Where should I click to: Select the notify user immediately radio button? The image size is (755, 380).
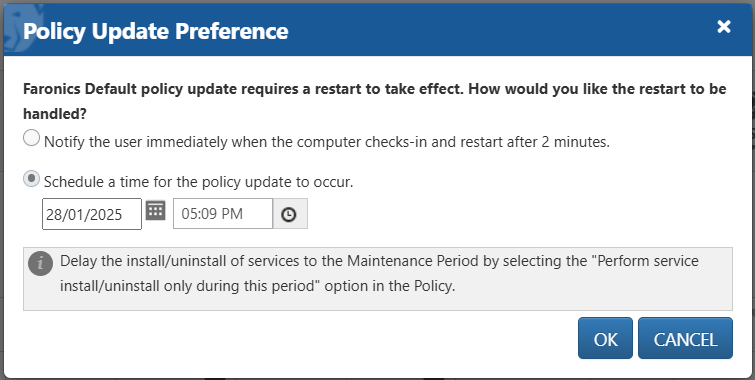pyautogui.click(x=31, y=139)
